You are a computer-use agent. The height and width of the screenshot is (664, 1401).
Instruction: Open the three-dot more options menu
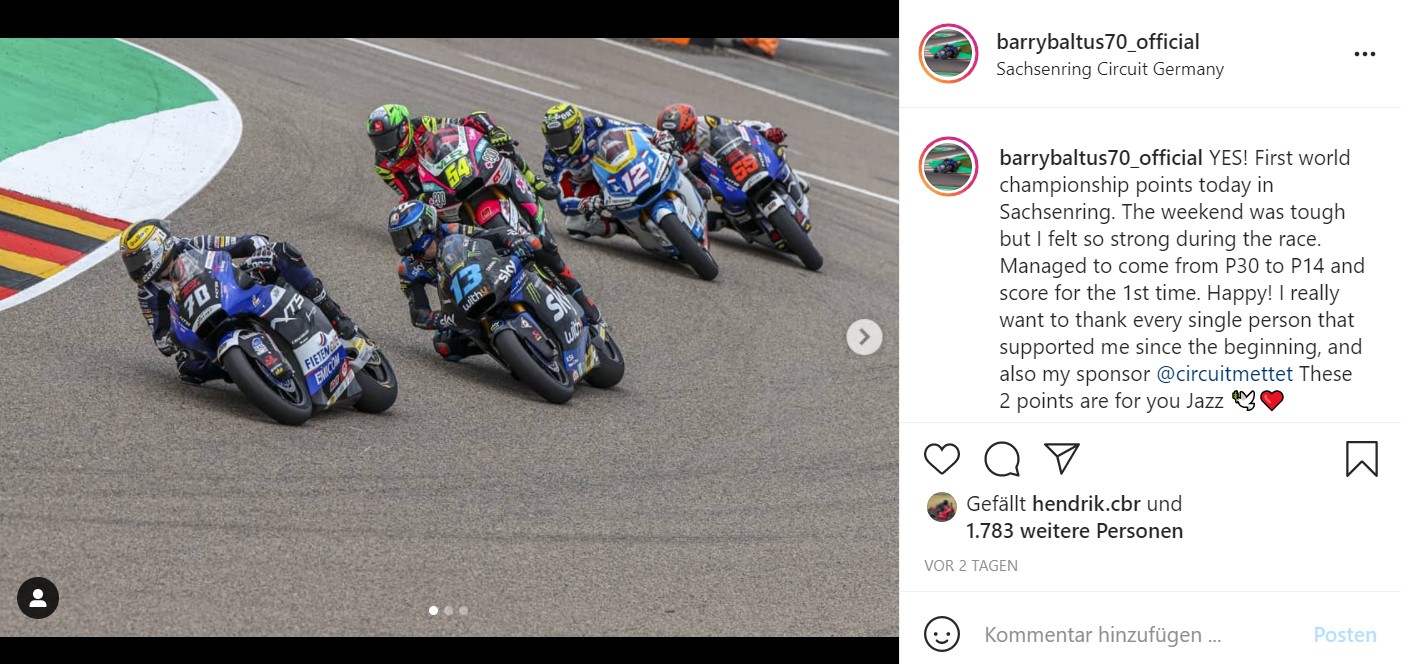coord(1365,54)
